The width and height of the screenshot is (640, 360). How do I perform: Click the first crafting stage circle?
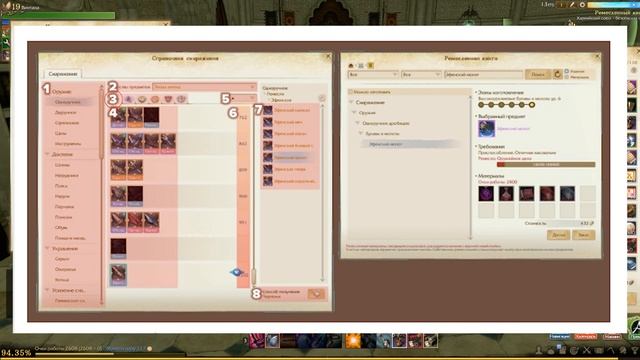(x=481, y=105)
